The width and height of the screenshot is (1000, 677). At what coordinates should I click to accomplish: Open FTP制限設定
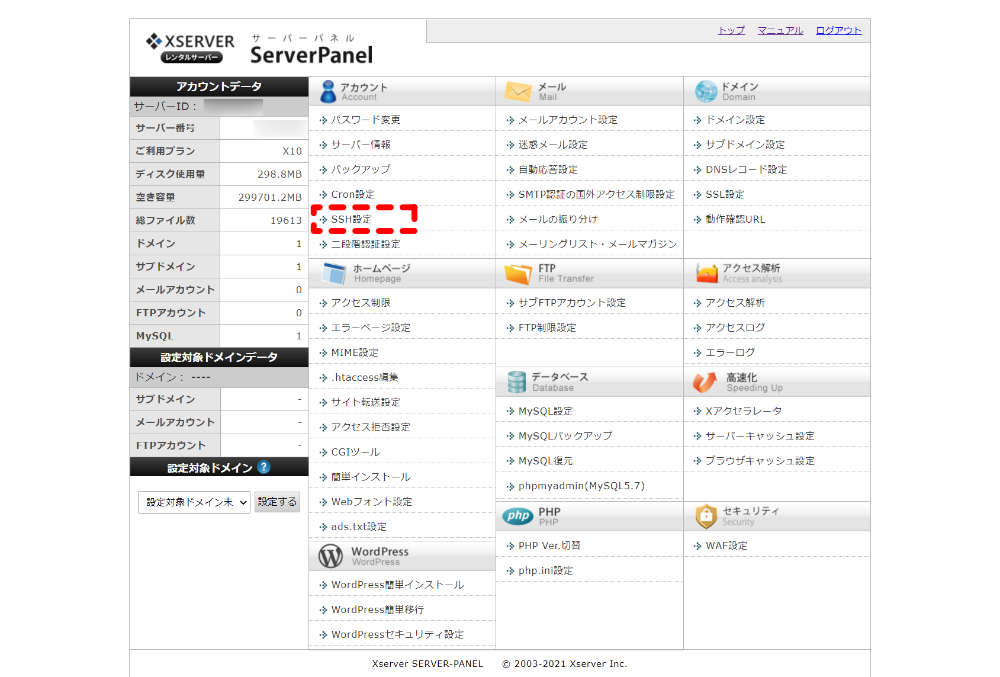pyautogui.click(x=547, y=328)
